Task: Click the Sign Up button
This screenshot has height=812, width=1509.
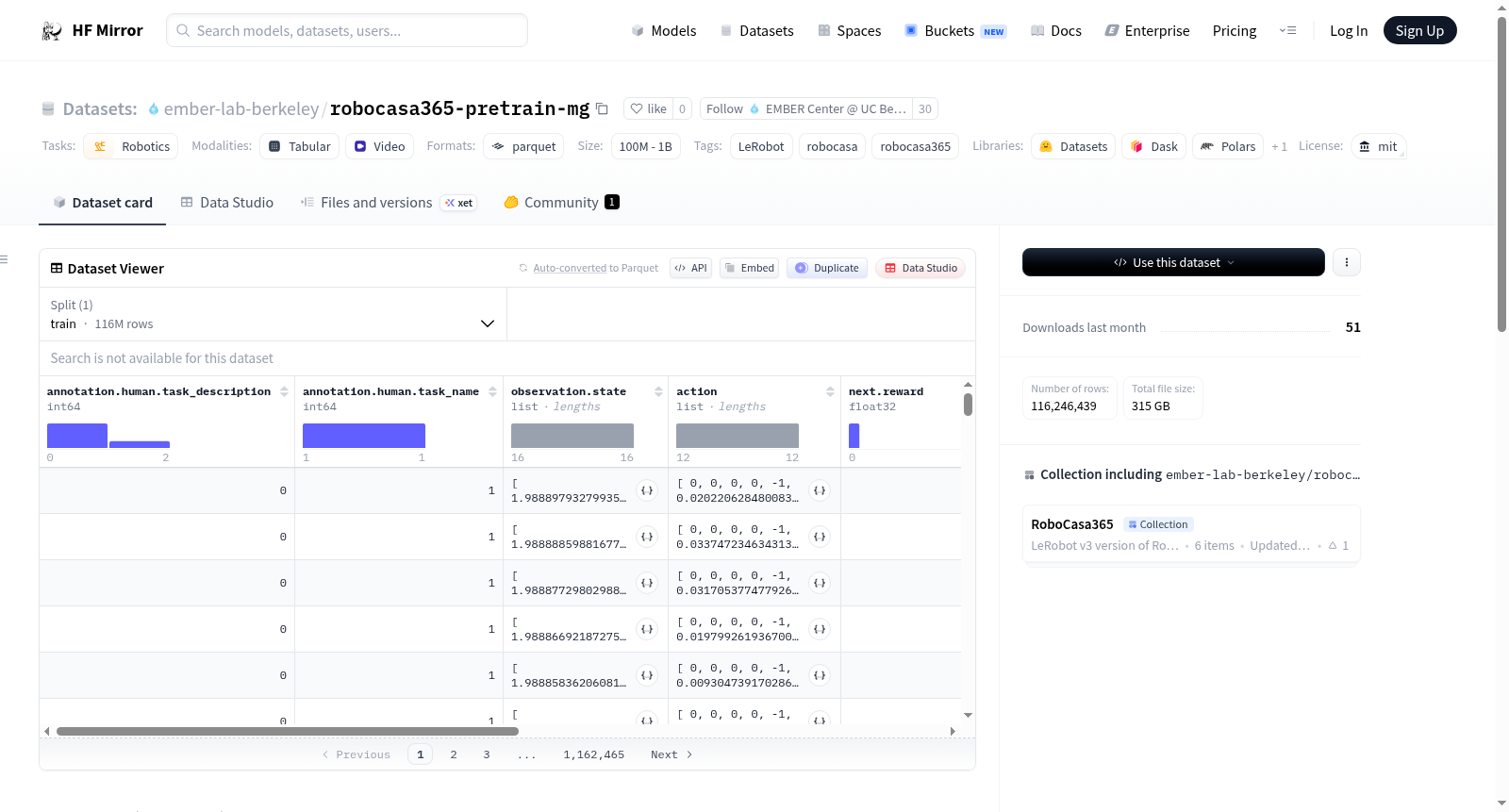Action: 1419,31
